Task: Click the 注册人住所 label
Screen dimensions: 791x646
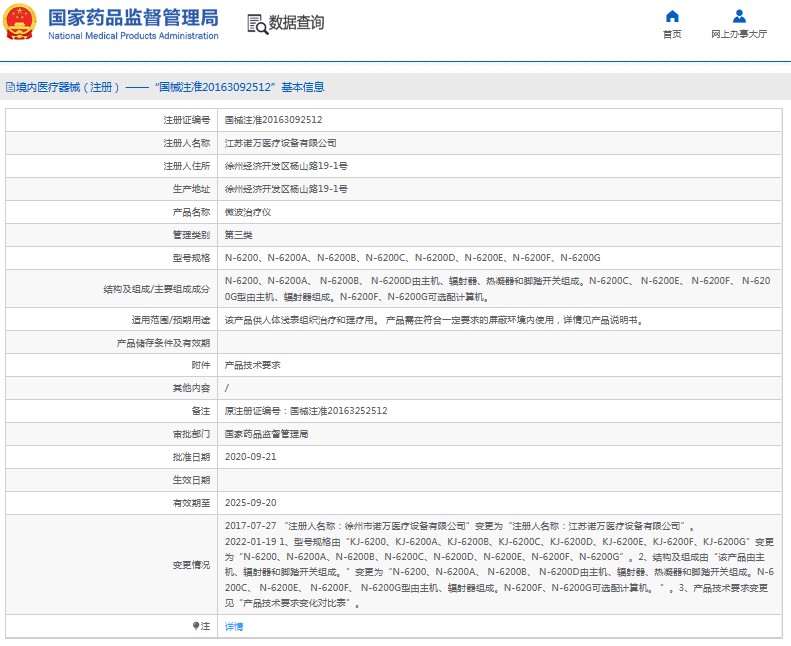Action: [187, 166]
